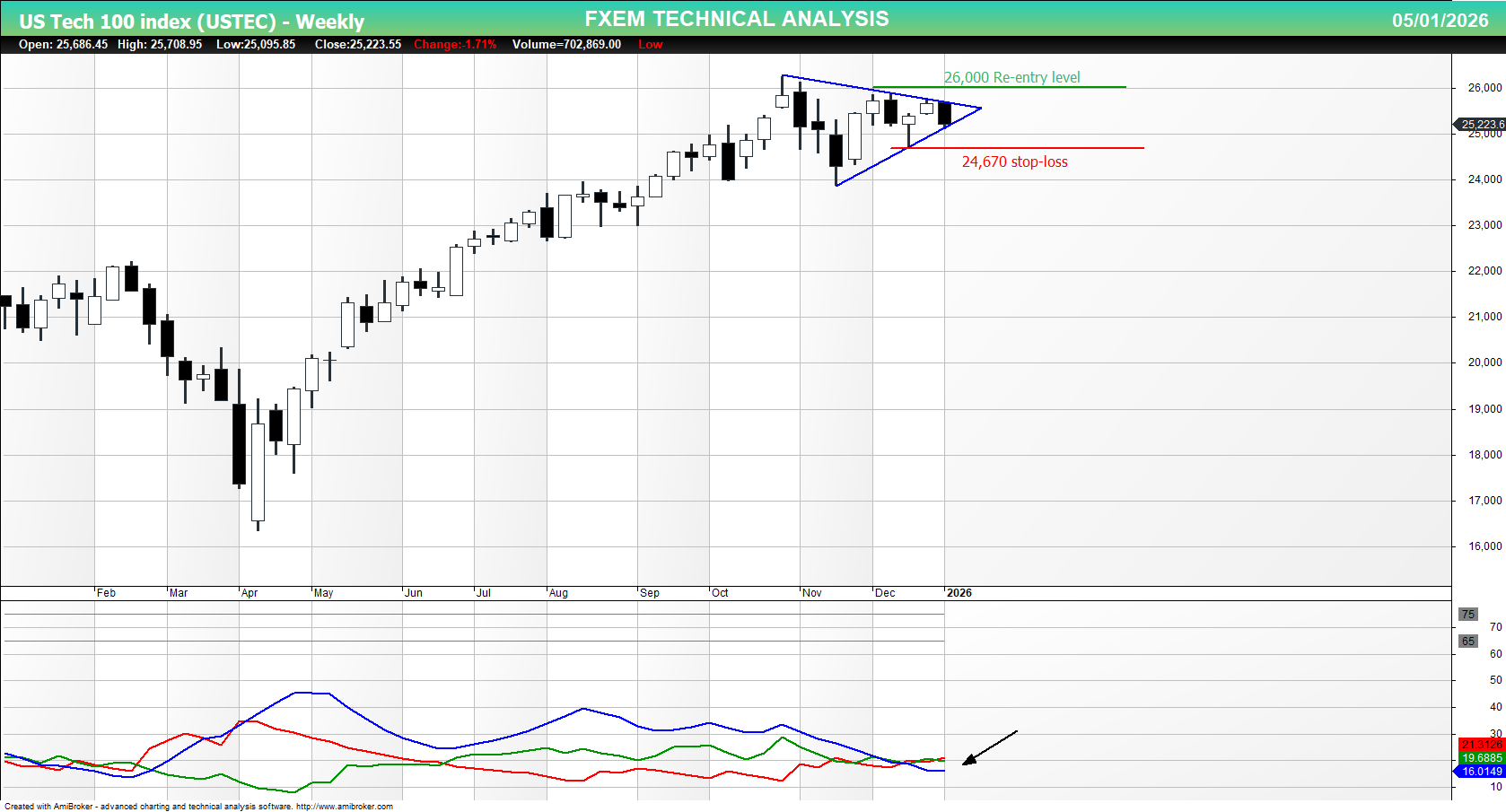Click the Volume=702,869.00 status text

click(x=567, y=44)
